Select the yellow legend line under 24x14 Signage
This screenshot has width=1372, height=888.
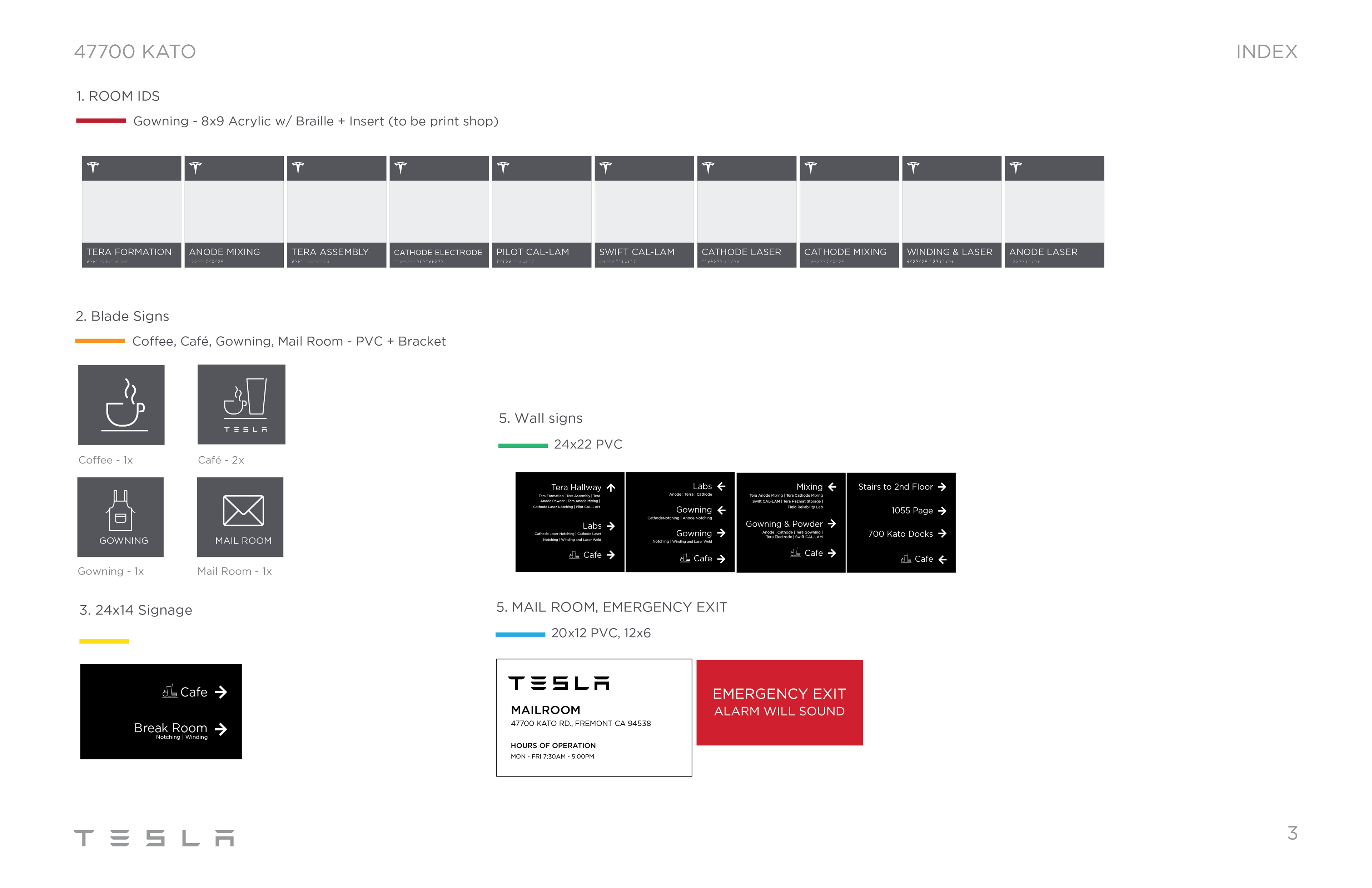tap(104, 641)
